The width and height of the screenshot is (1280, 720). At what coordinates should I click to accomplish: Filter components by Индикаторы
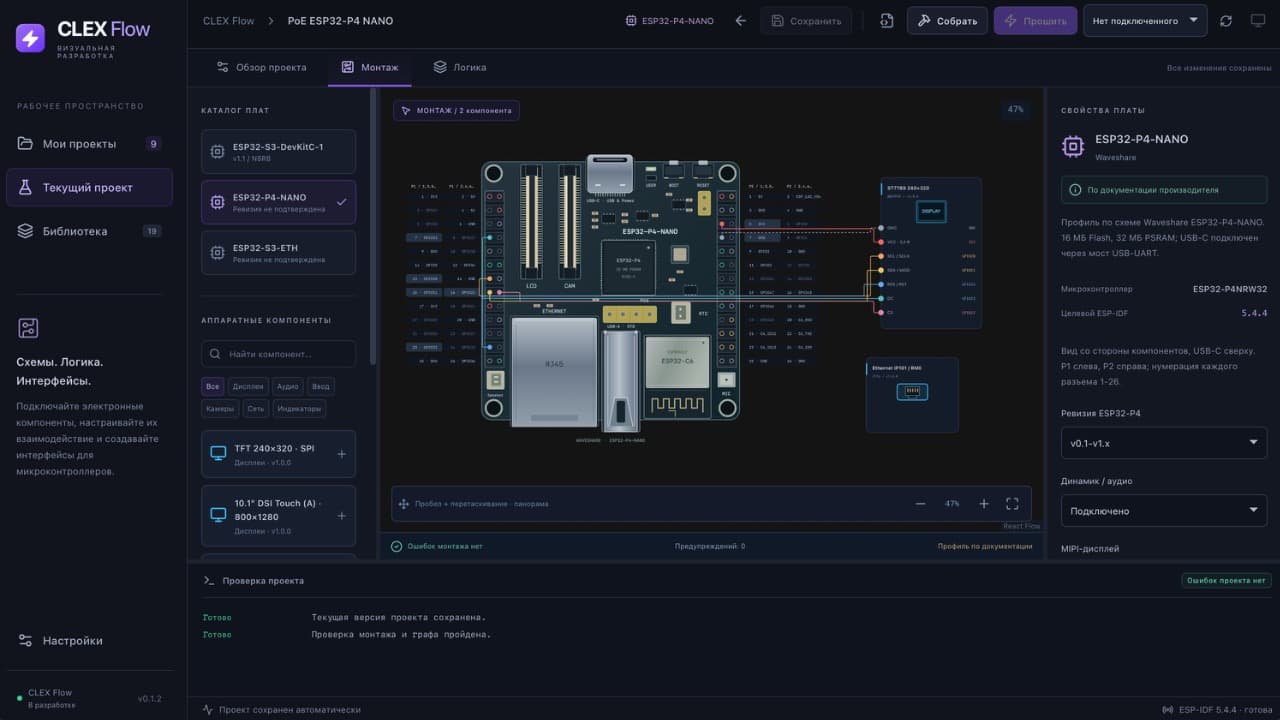(x=300, y=409)
